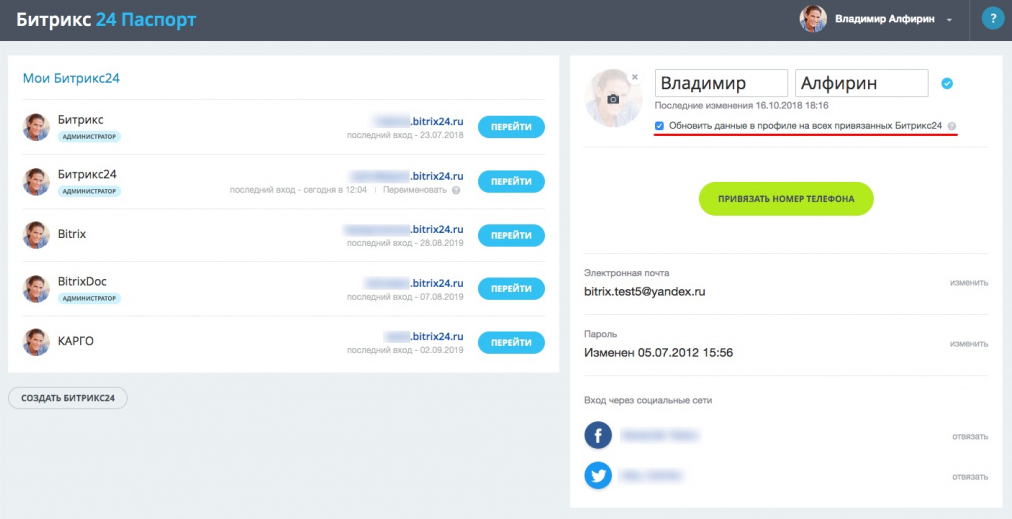Click text Изменен 05.07.2012 15:56
Image resolution: width=1012 pixels, height=519 pixels.
[658, 353]
